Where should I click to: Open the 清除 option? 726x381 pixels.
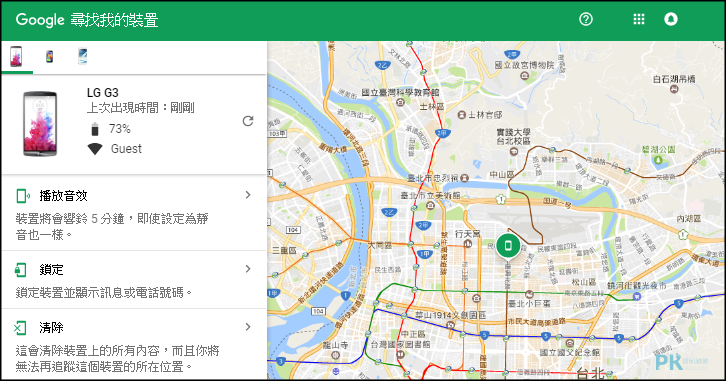tap(133, 344)
